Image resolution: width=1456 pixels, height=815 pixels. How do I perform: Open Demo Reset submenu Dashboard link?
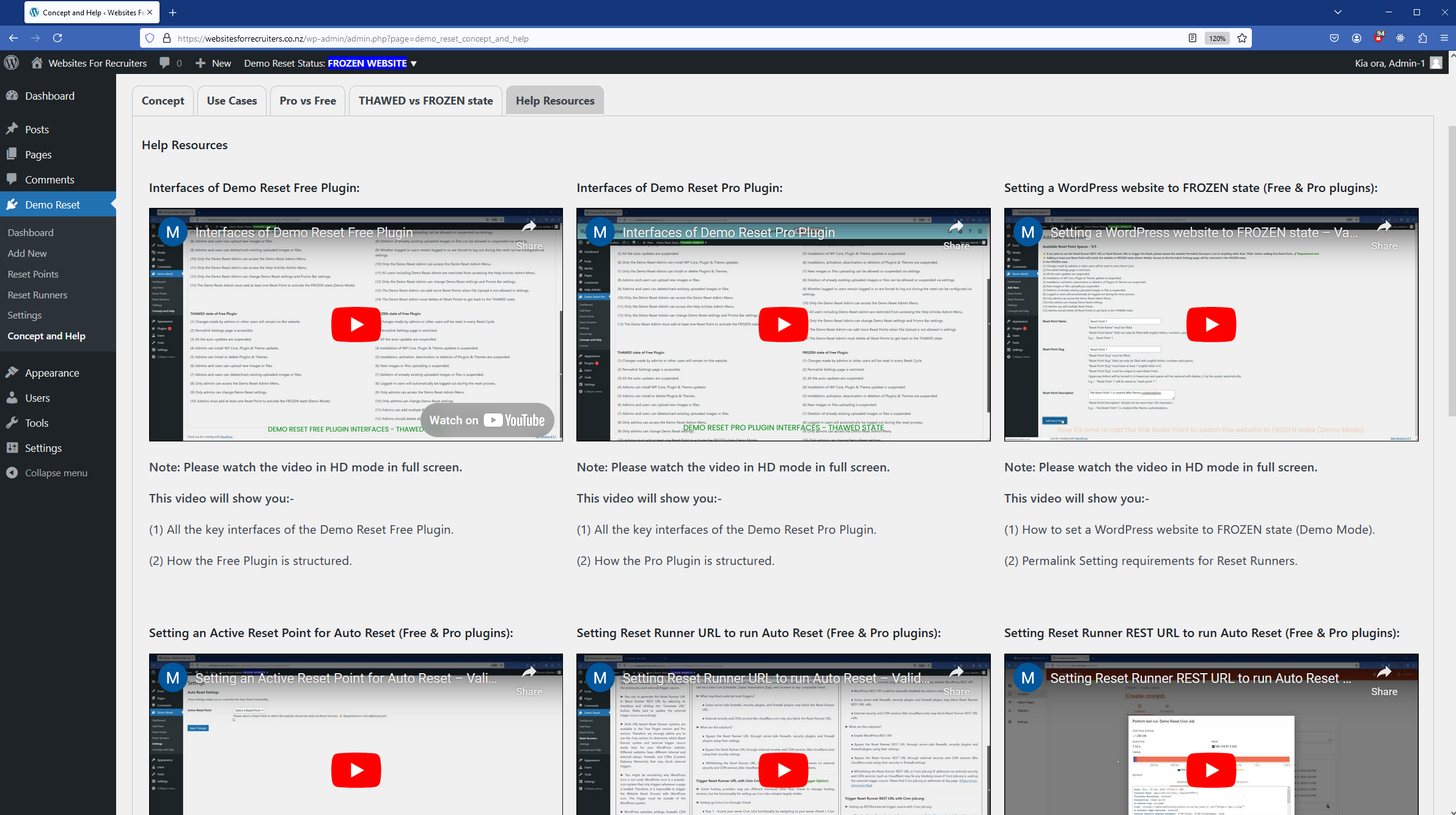coord(31,232)
